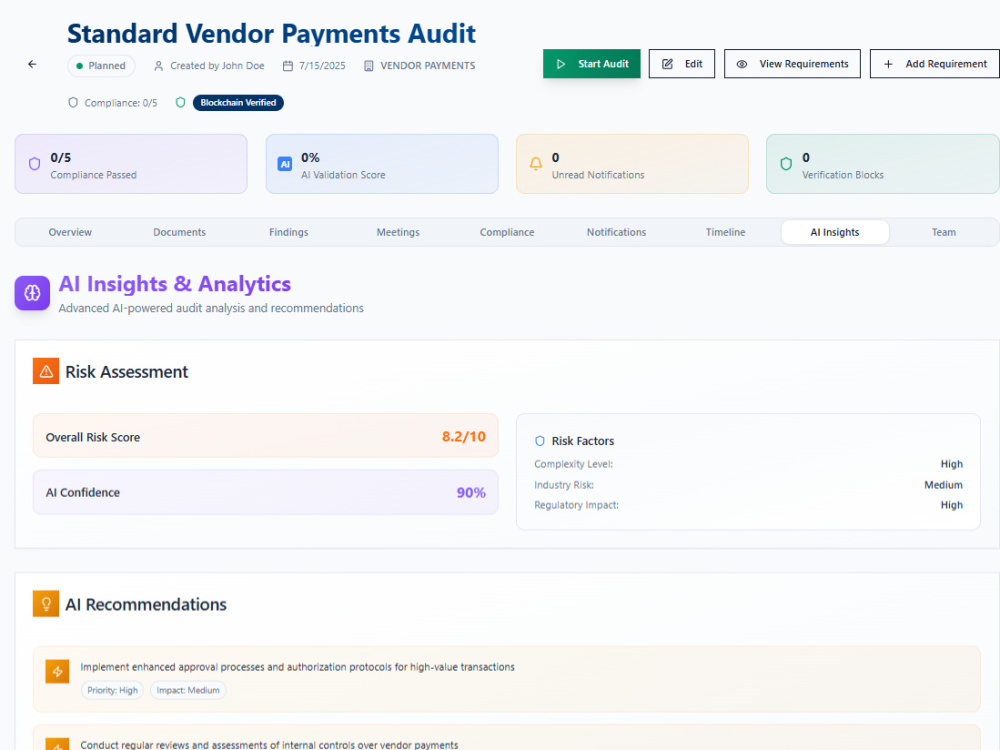The height and width of the screenshot is (750, 1000).
Task: Click the Start Audit button
Action: pos(591,64)
